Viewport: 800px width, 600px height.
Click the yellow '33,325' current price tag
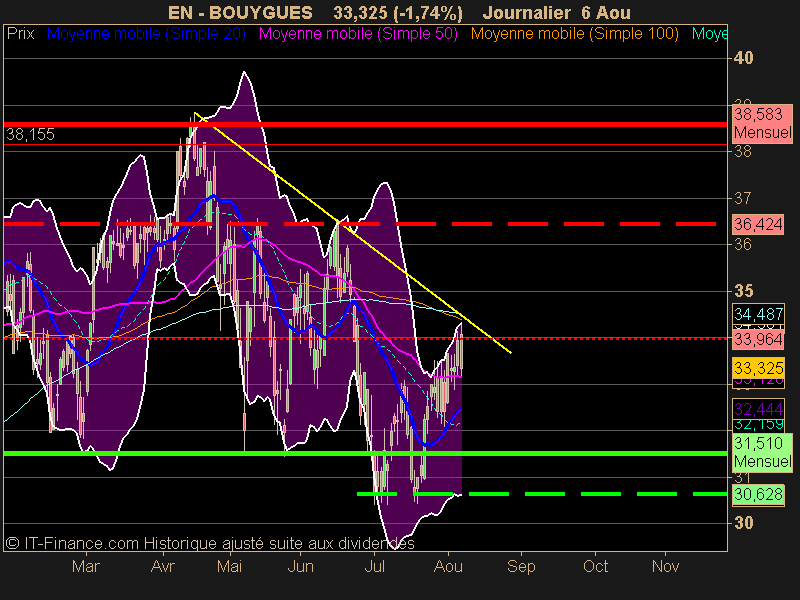click(x=758, y=368)
